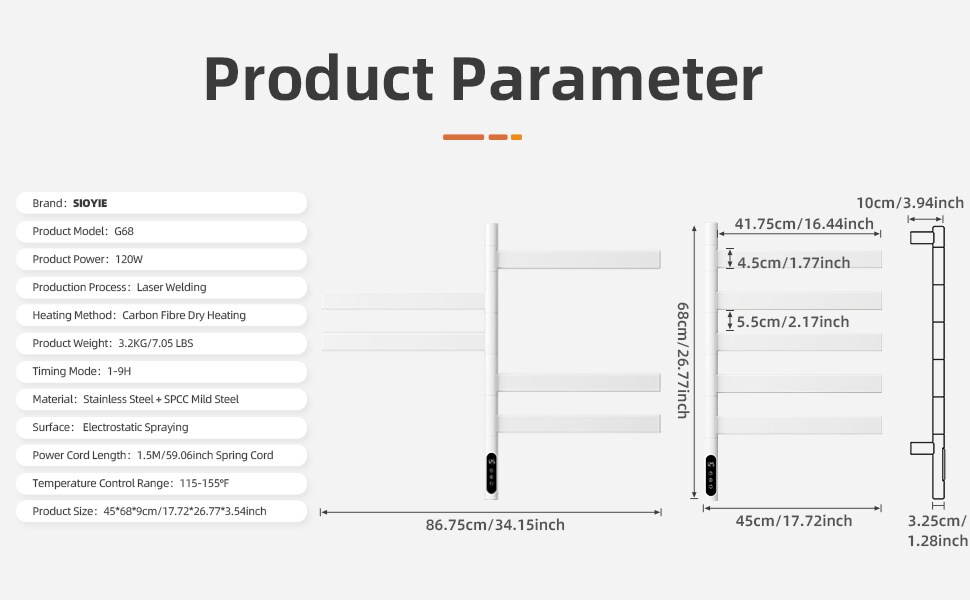The width and height of the screenshot is (970, 600).
Task: Click the 10cm/3.94inch depth label
Action: 909,204
